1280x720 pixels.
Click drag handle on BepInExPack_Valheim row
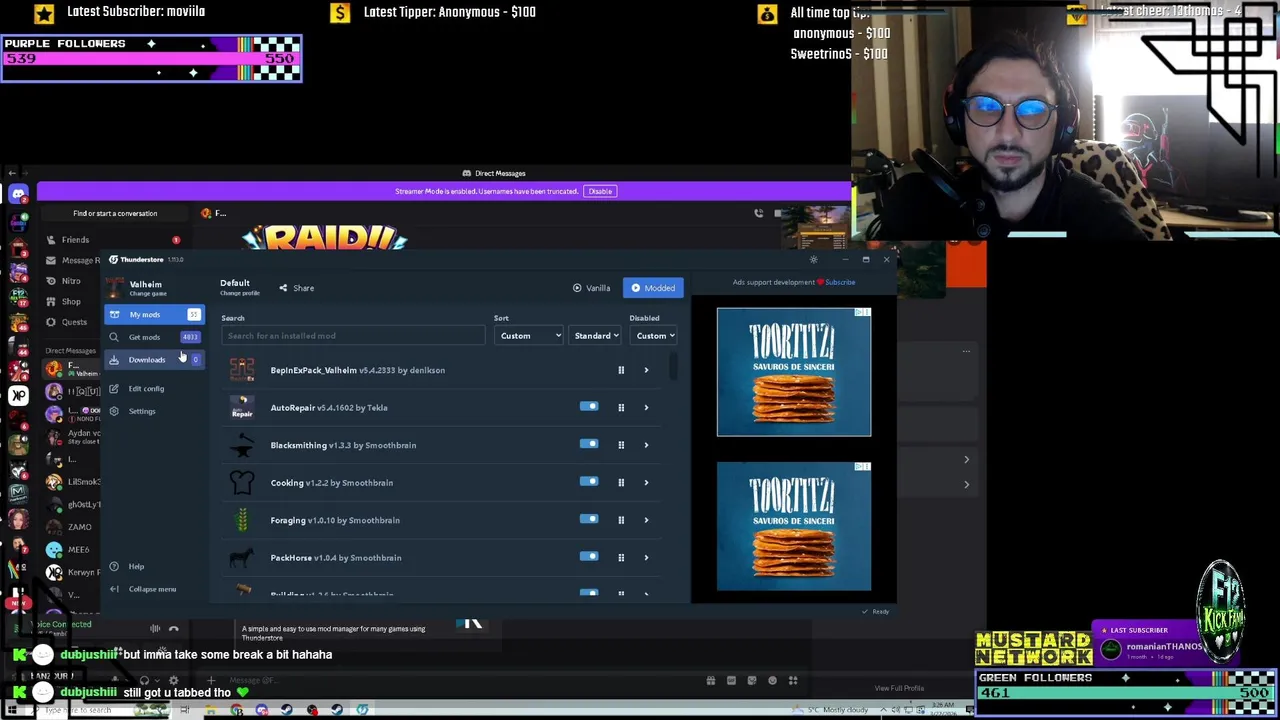pyautogui.click(x=621, y=370)
